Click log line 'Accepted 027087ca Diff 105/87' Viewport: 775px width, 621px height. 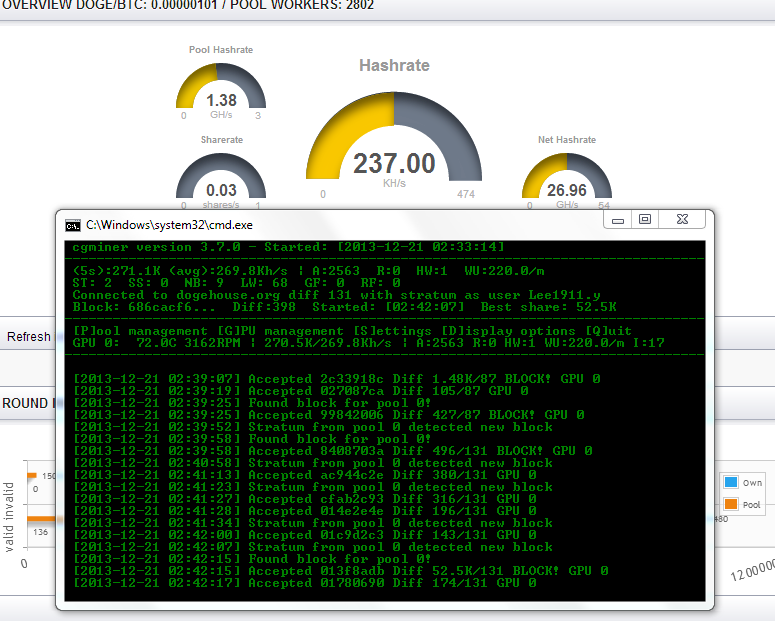301,391
